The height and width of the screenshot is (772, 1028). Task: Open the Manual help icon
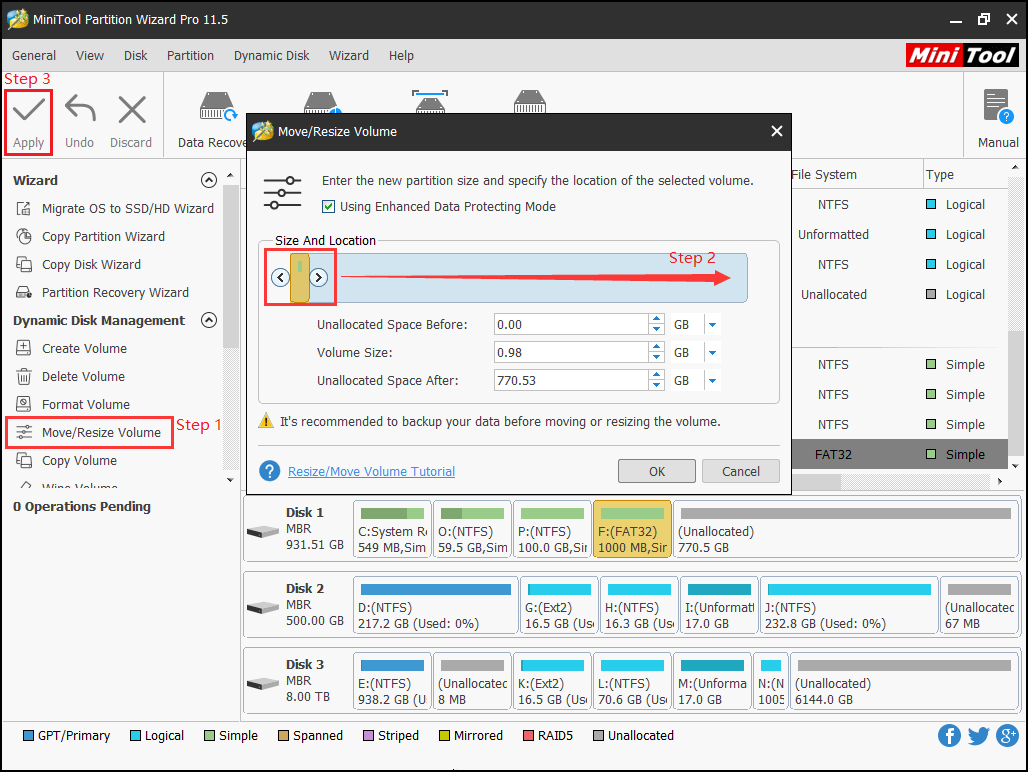pos(998,107)
